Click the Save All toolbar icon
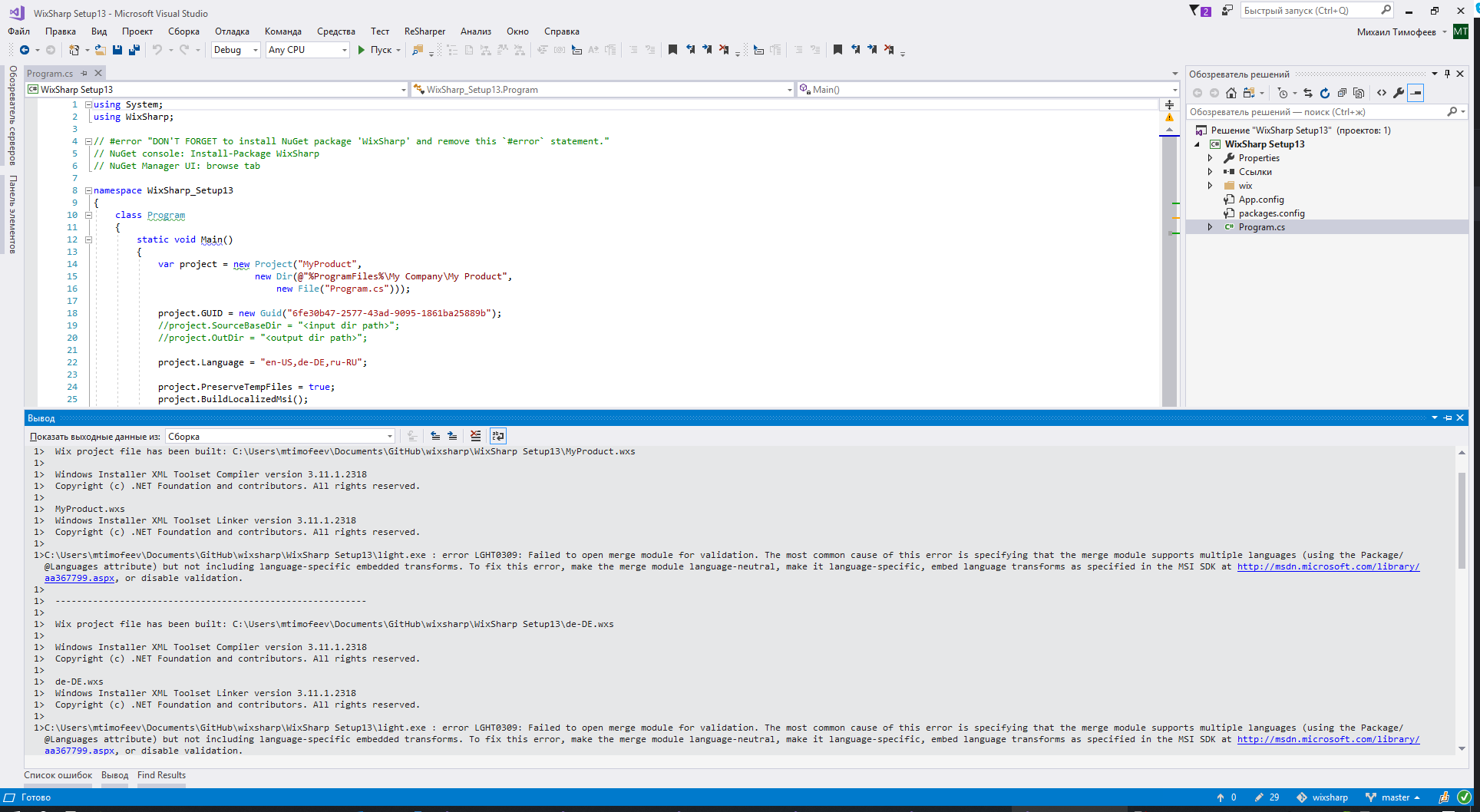The height and width of the screenshot is (812, 1480). coord(134,50)
